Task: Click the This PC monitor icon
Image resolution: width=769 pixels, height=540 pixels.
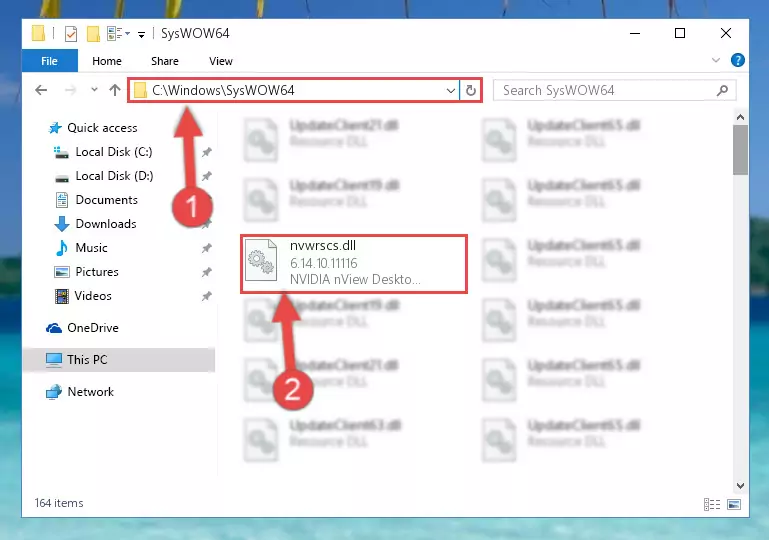Action: [54, 360]
